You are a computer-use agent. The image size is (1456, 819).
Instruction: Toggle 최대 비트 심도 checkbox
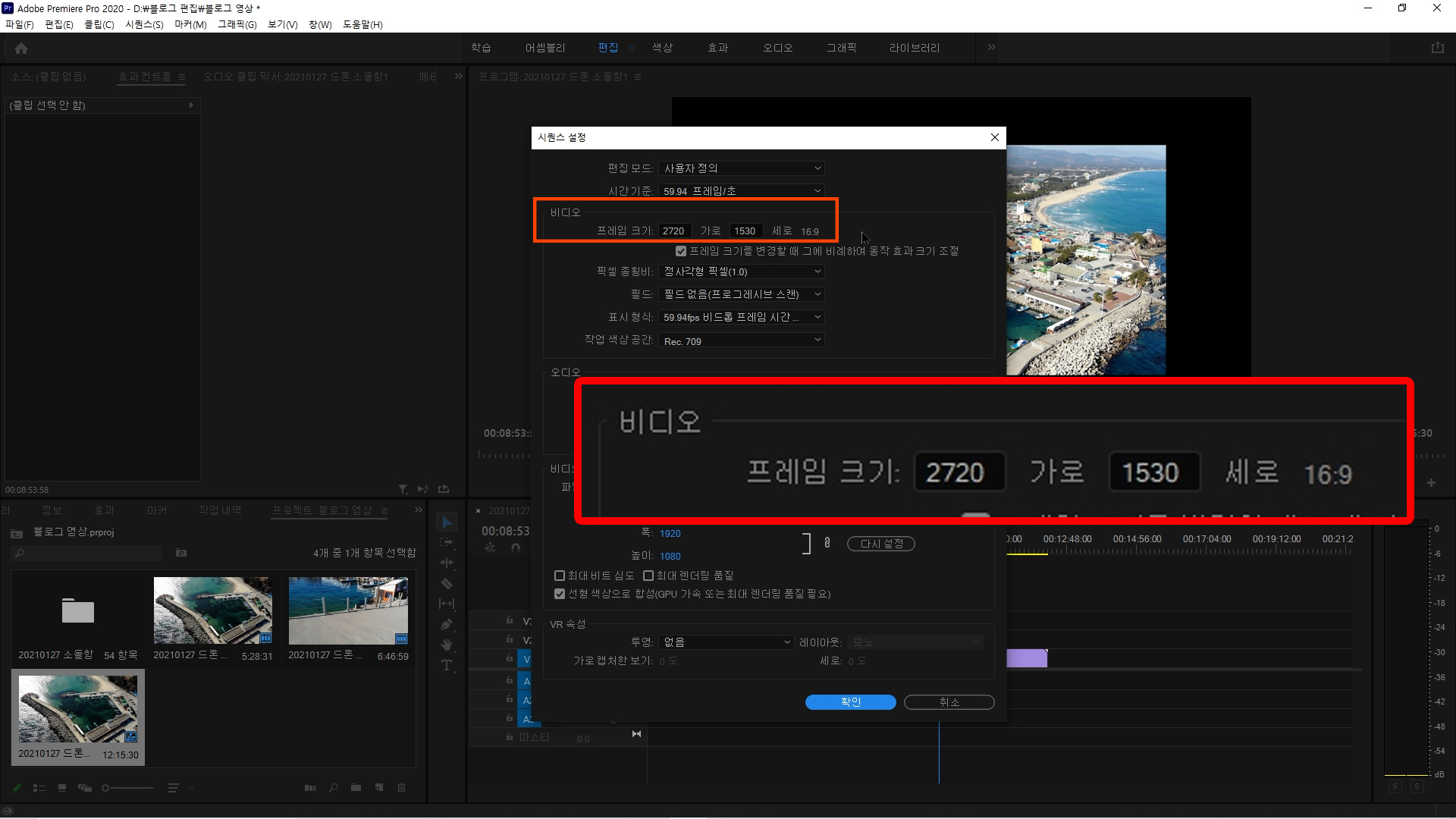(x=560, y=576)
